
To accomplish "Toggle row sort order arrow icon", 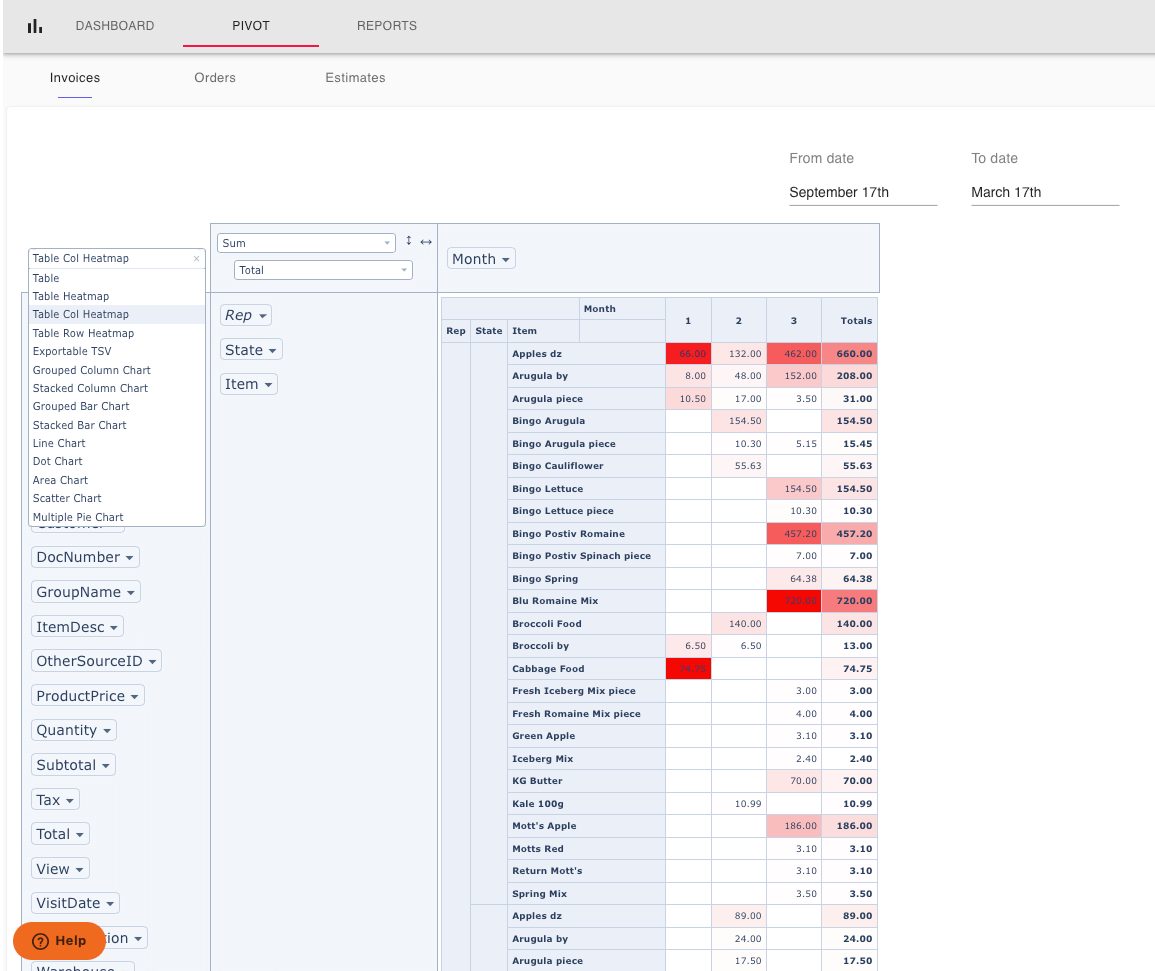I will [409, 241].
